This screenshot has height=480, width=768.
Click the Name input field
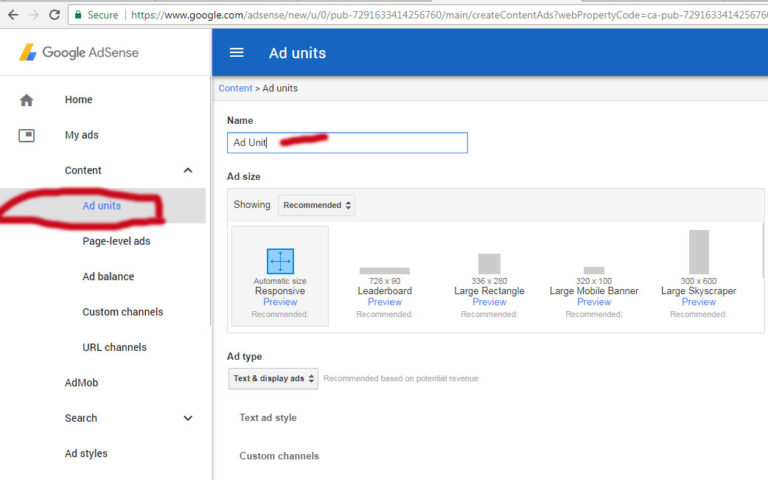pyautogui.click(x=347, y=143)
